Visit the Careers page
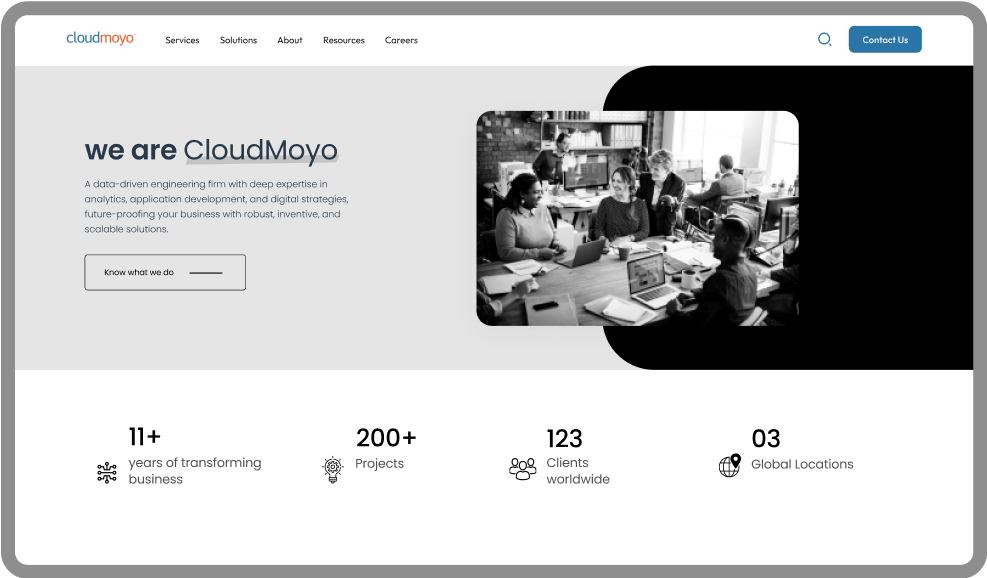 (401, 40)
